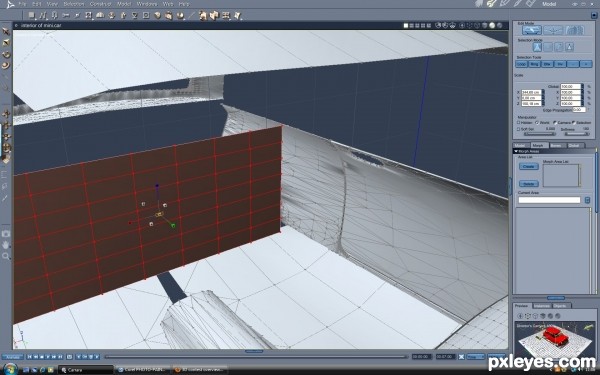Click the Softness slider
This screenshot has width=600, height=375.
click(x=577, y=134)
